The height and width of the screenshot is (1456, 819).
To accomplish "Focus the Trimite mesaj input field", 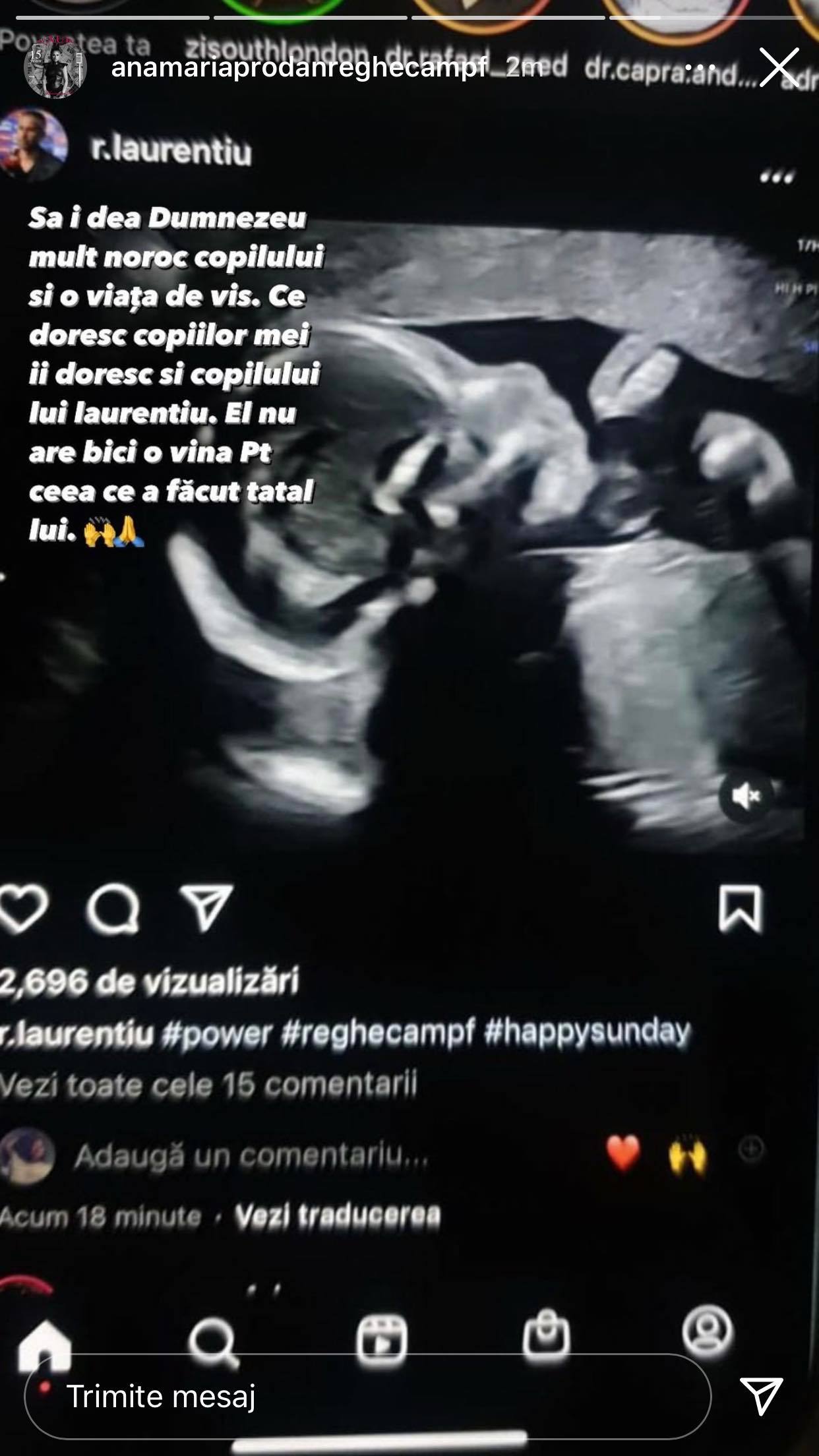I will click(x=367, y=1397).
